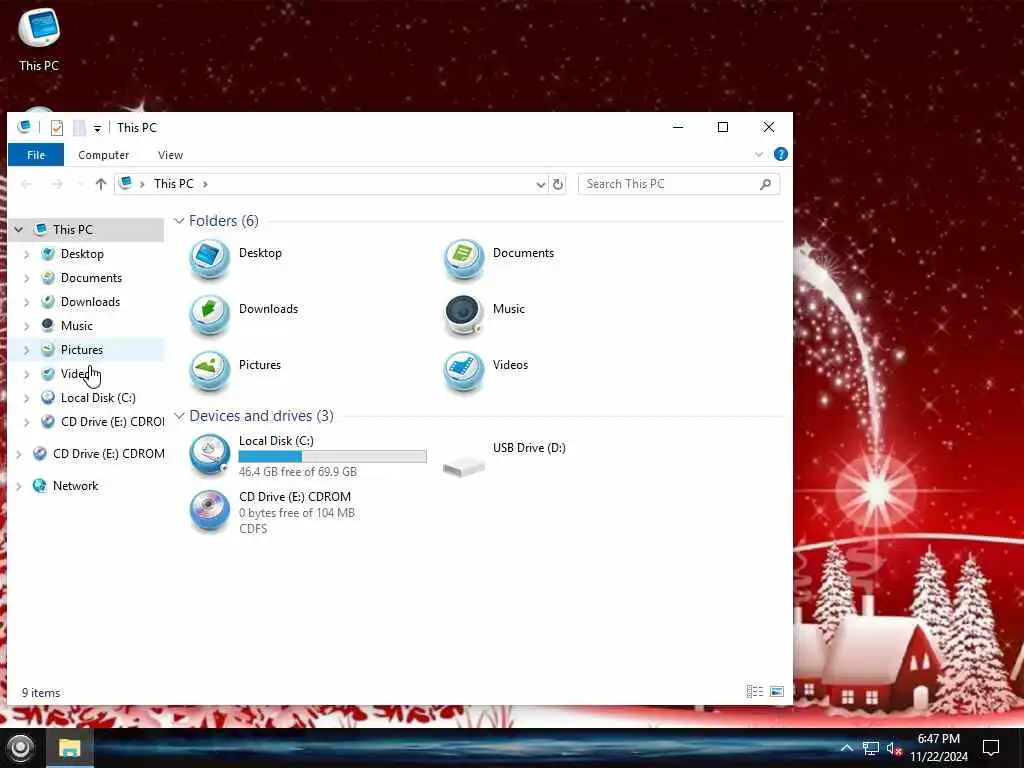This screenshot has width=1024, height=768.
Task: Click the Local Disk (C:) space usage bar
Action: [x=332, y=456]
